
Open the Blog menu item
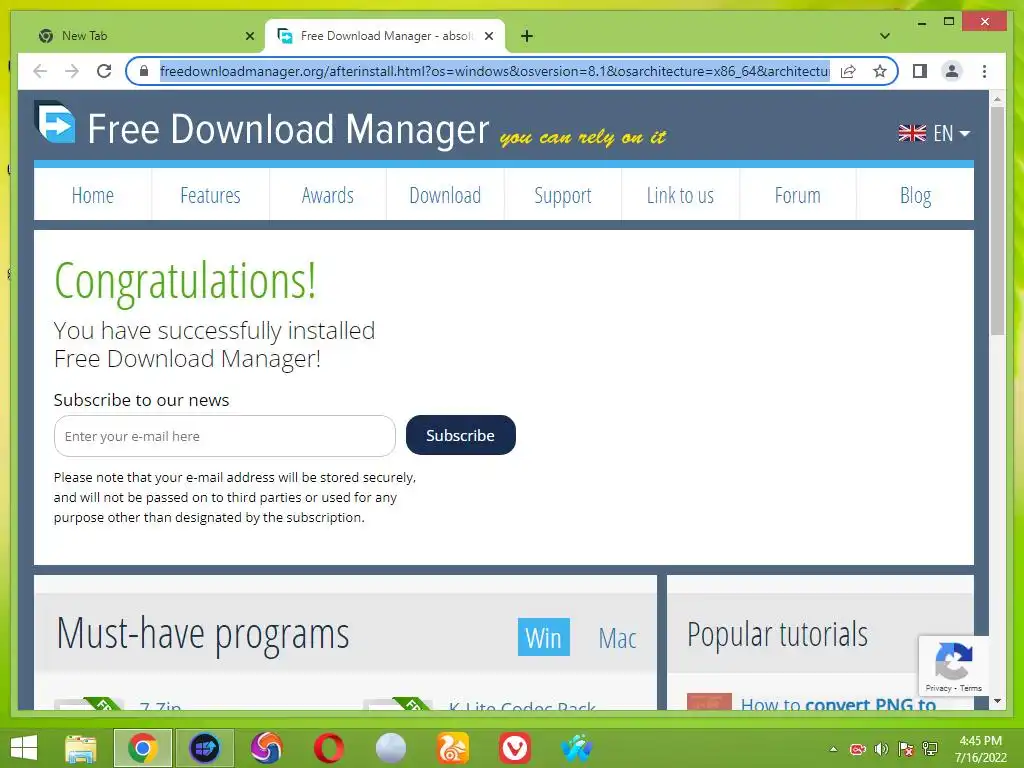915,195
